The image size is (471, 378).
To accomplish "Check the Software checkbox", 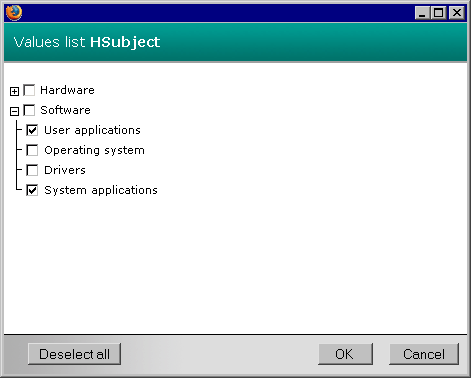I will pos(29,110).
